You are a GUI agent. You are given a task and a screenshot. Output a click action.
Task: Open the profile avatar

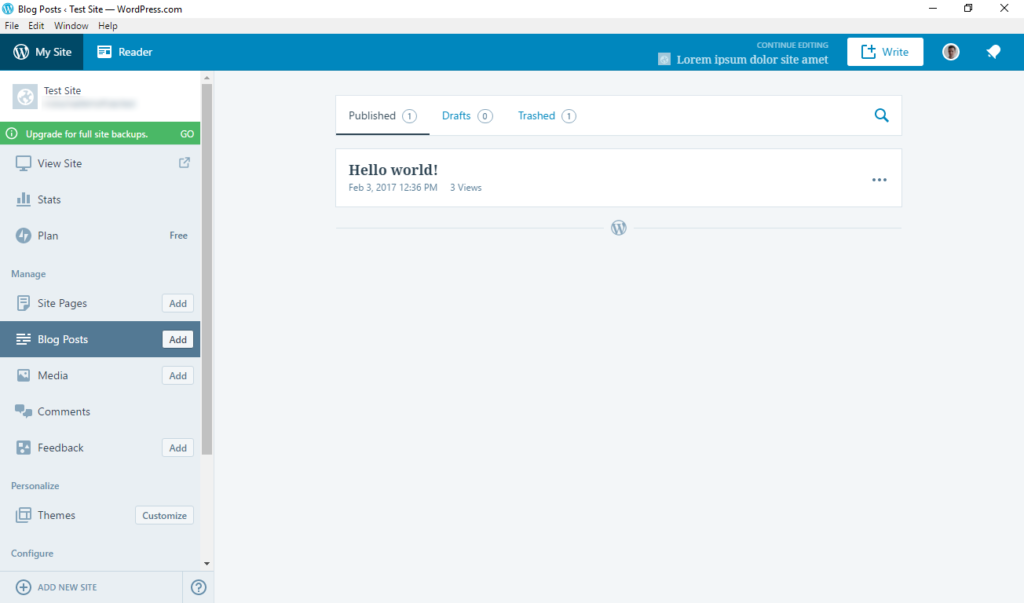[950, 51]
